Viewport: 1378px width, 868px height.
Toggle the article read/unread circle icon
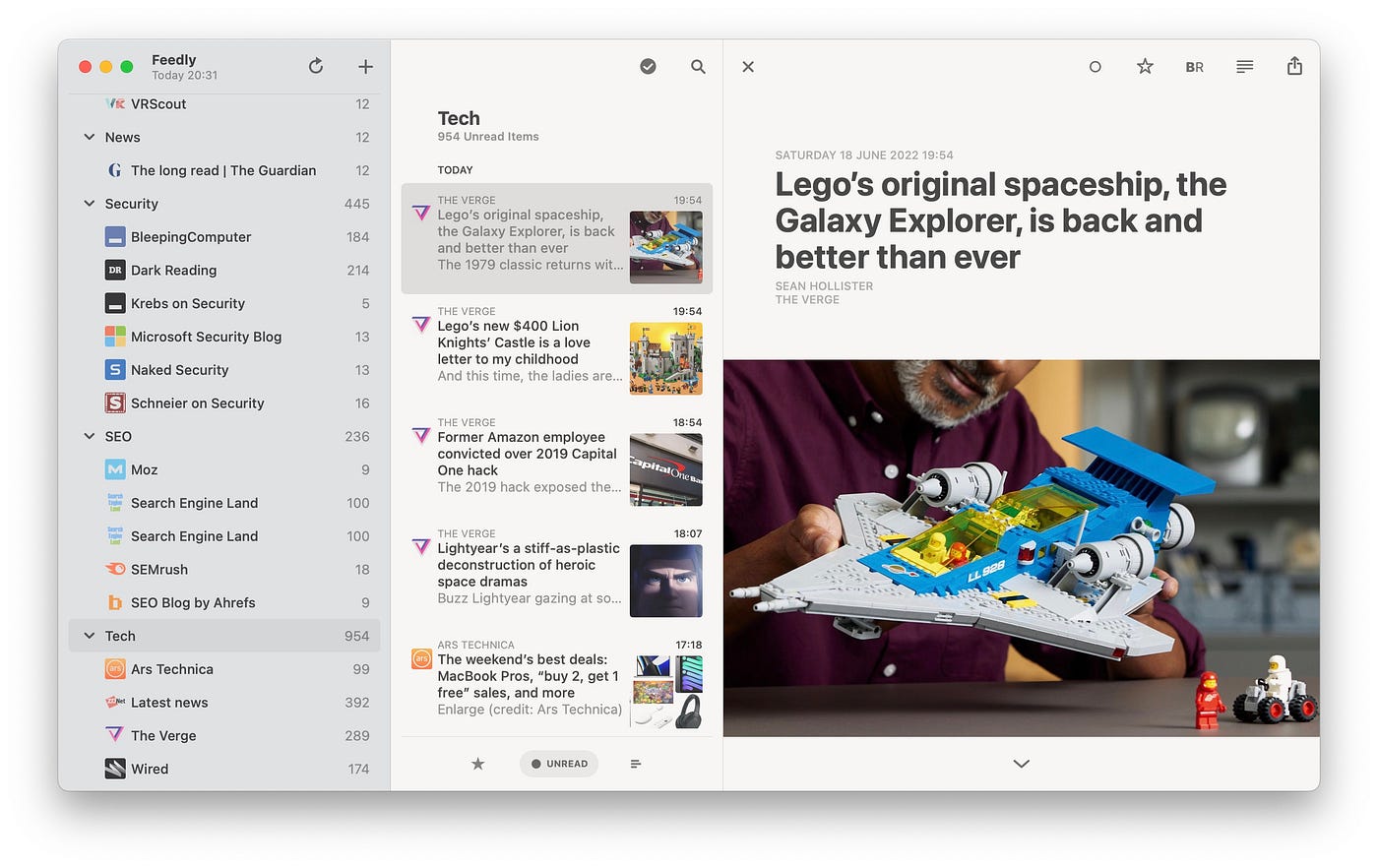[1095, 67]
